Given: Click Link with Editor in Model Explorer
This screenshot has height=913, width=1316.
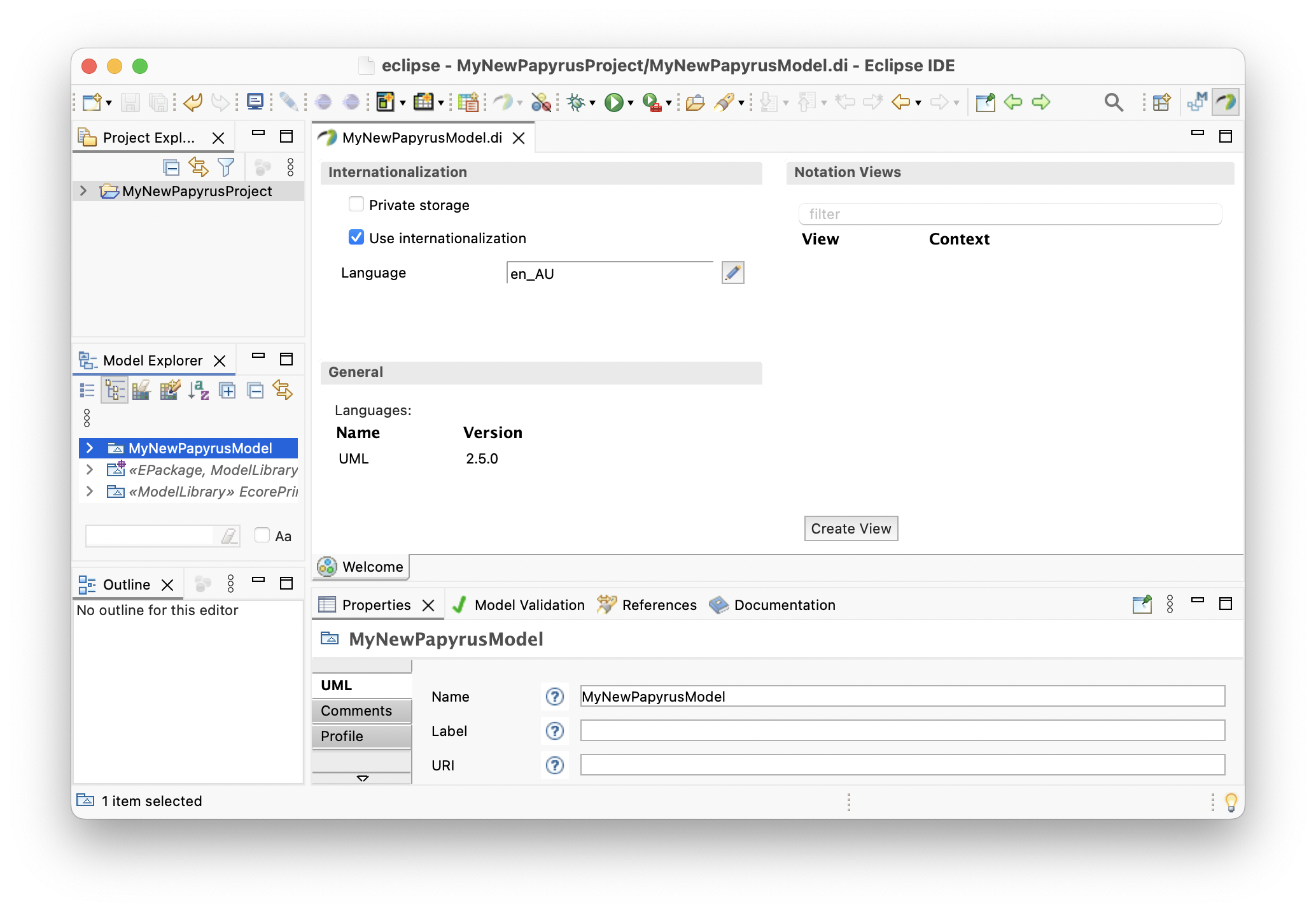Looking at the screenshot, I should (283, 390).
